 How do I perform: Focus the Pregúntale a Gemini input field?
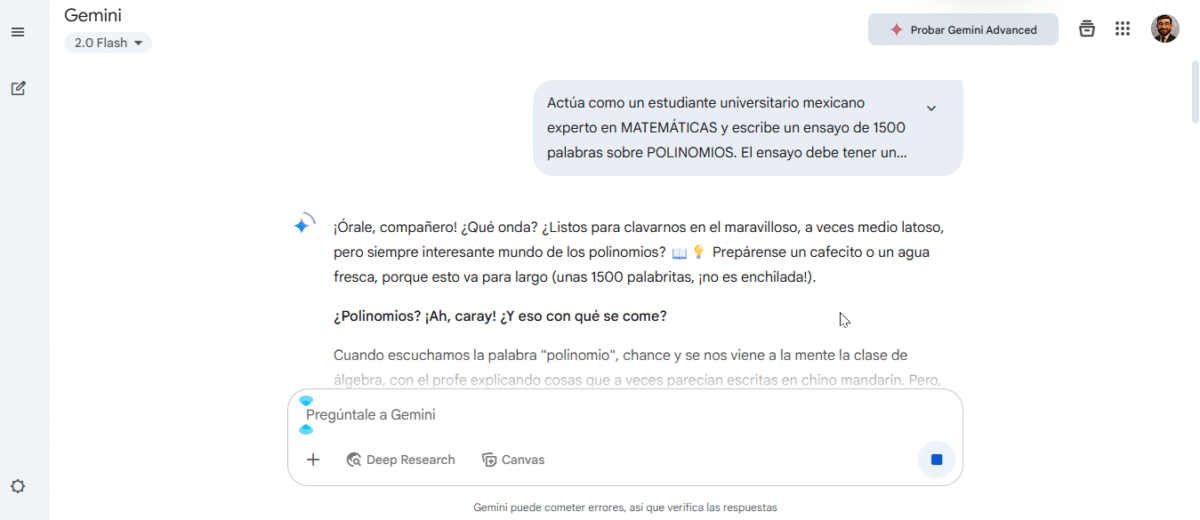[x=600, y=415]
